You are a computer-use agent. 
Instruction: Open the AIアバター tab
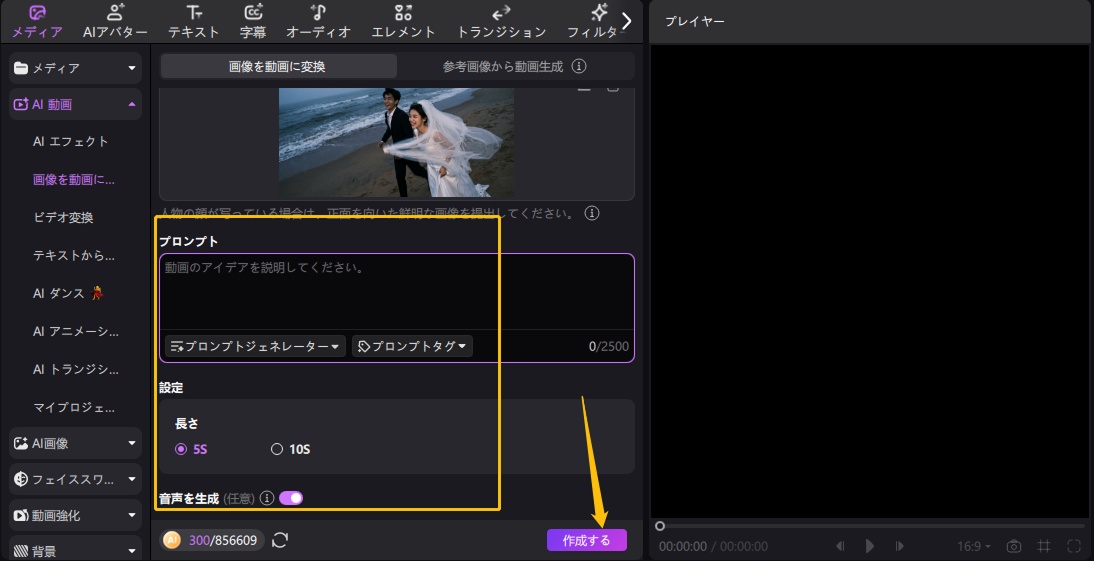(115, 22)
